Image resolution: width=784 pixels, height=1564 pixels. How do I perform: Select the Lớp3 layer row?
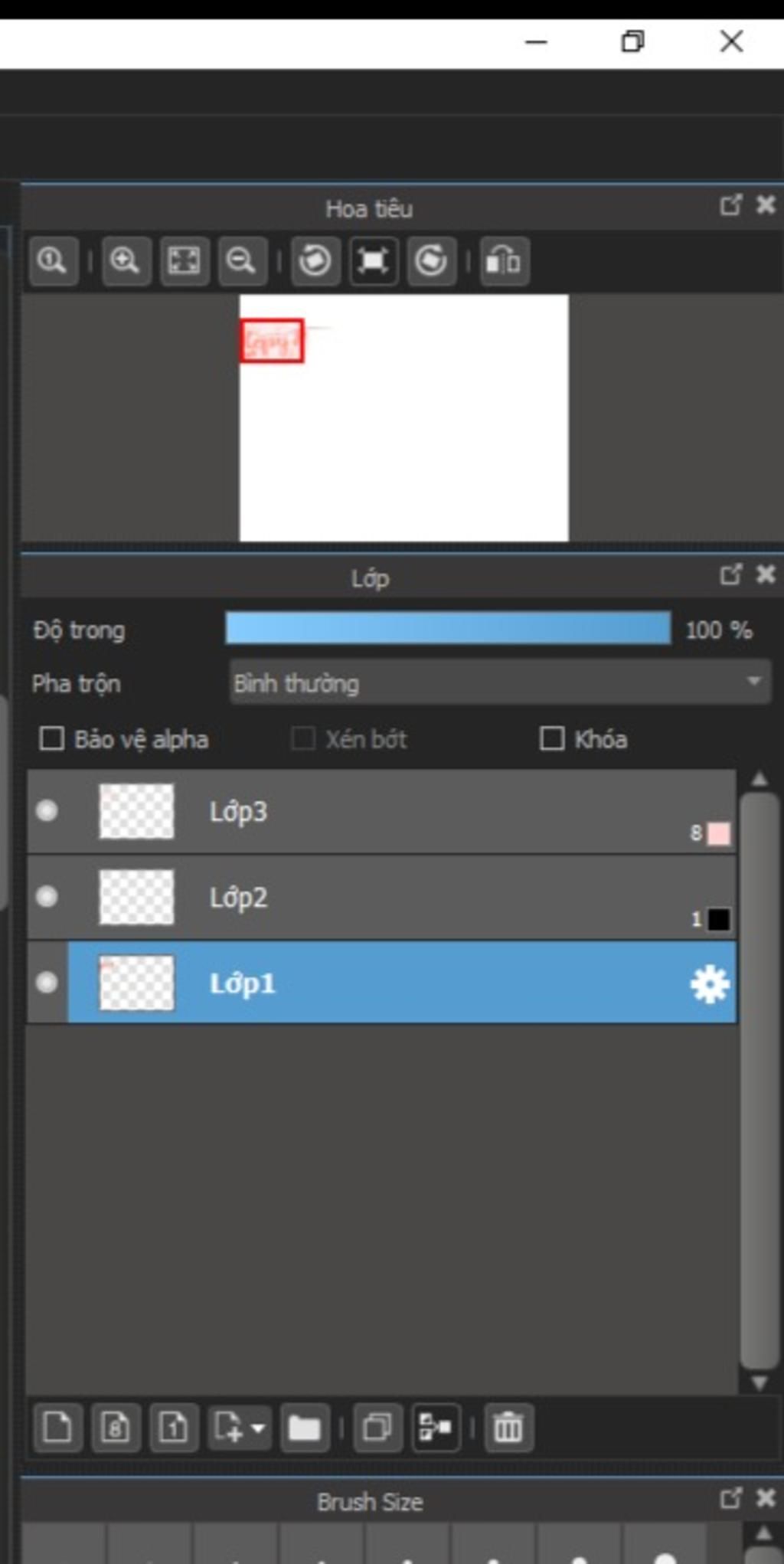click(382, 812)
